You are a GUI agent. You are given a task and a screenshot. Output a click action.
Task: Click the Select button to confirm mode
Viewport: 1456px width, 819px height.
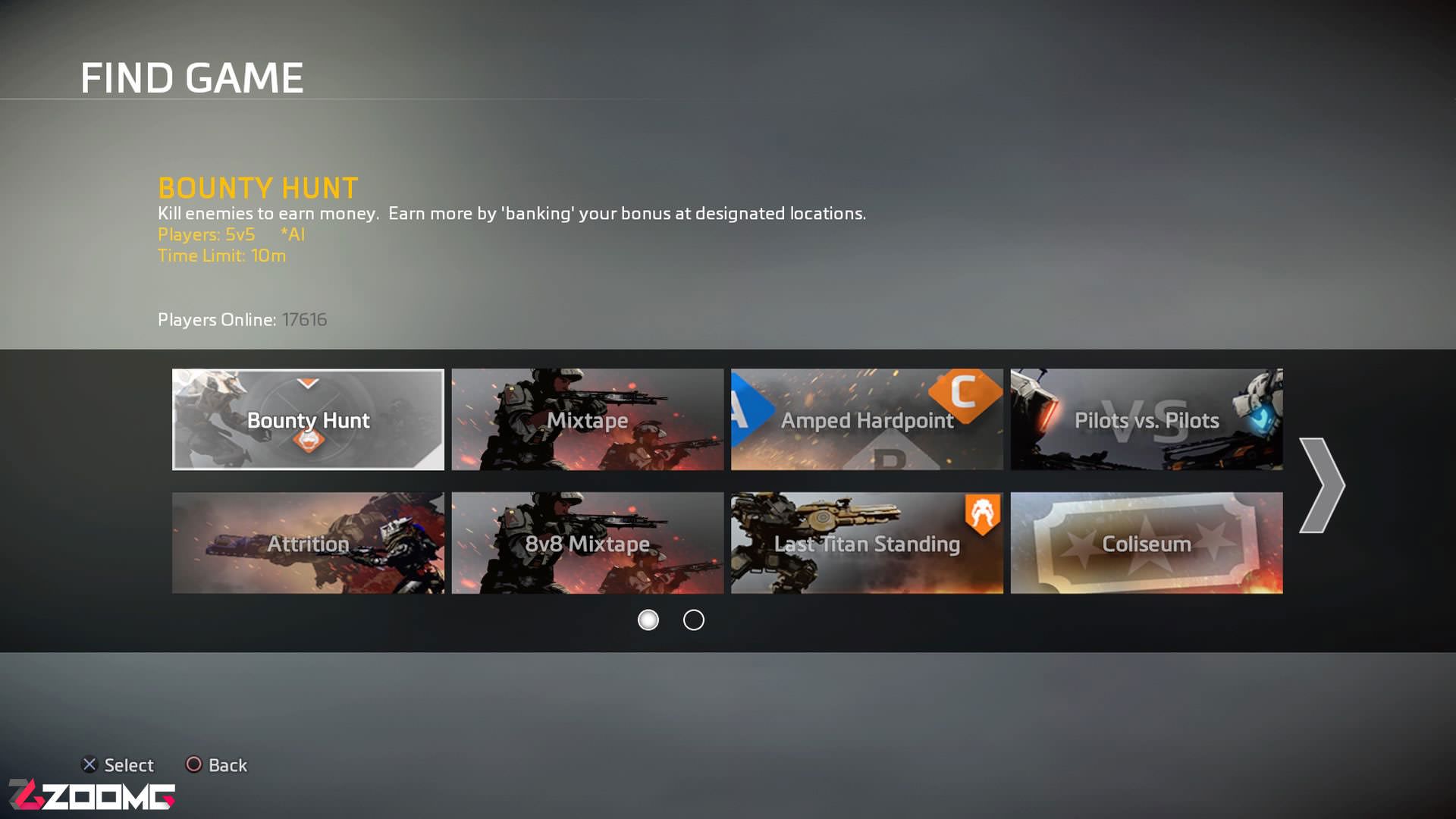[116, 765]
